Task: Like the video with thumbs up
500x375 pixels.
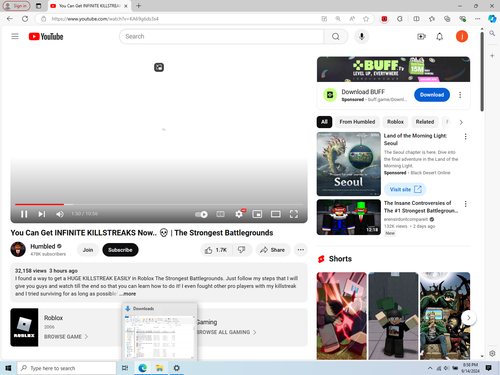Action: click(x=216, y=250)
